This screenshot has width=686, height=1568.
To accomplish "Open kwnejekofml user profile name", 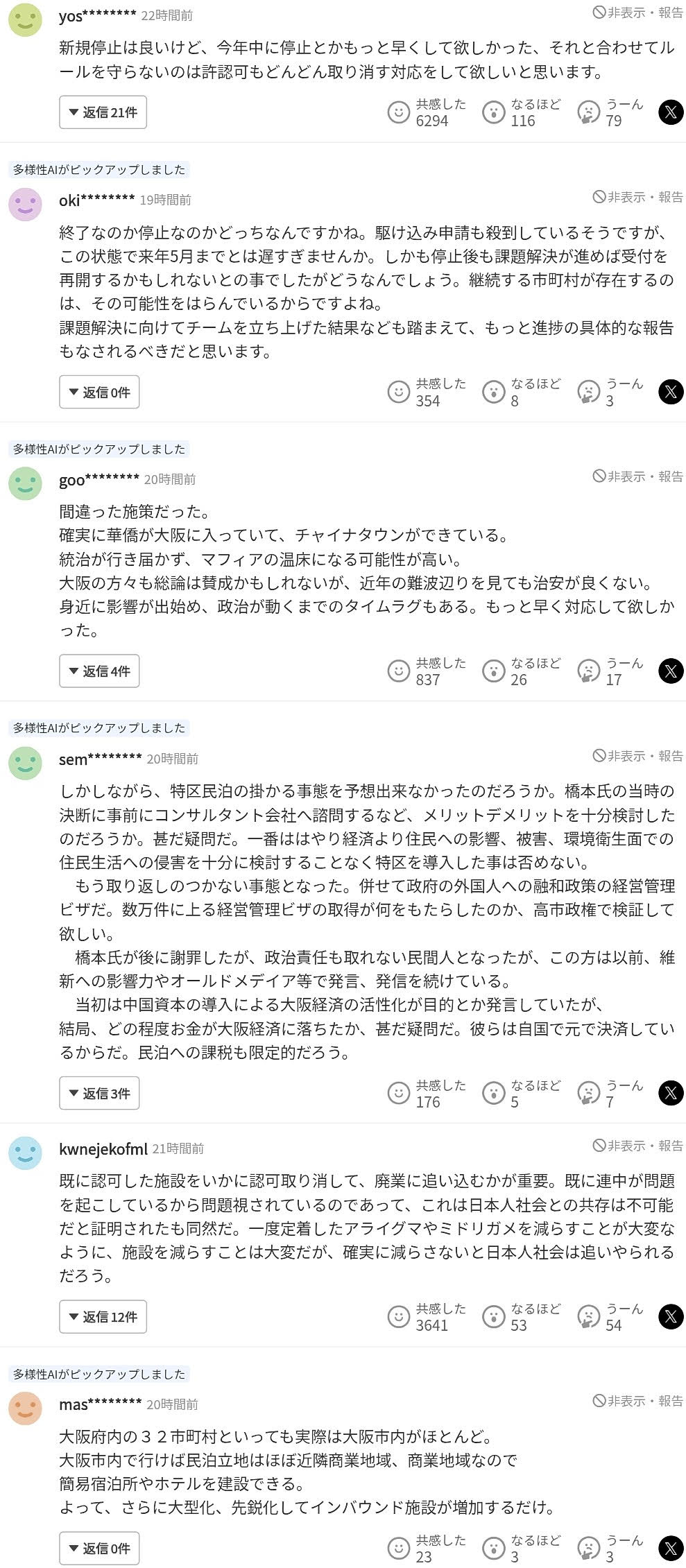I will point(103,1149).
